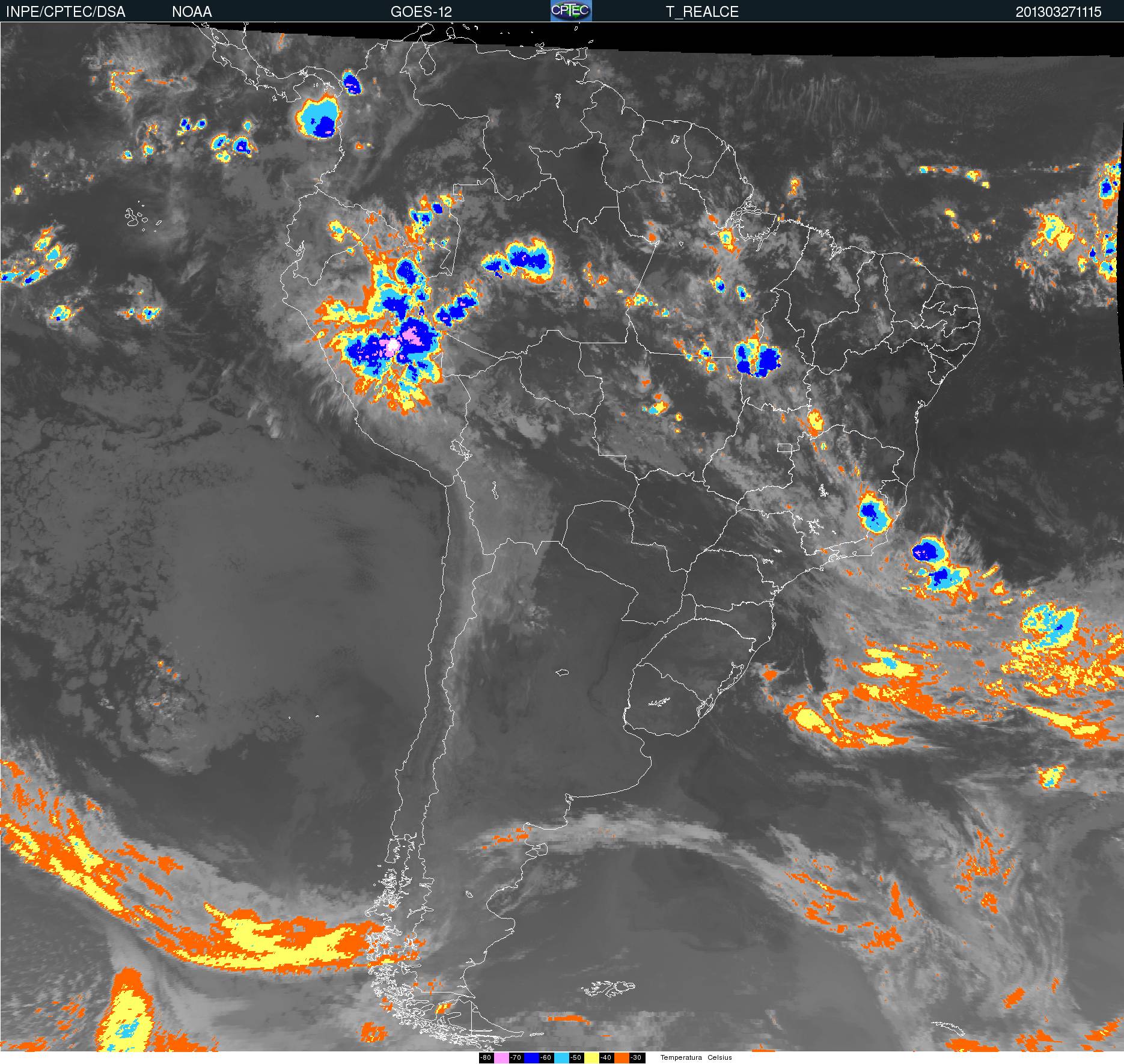This screenshot has width=1124, height=1064.
Task: Click the -50 legend value
Action: pos(576,1058)
